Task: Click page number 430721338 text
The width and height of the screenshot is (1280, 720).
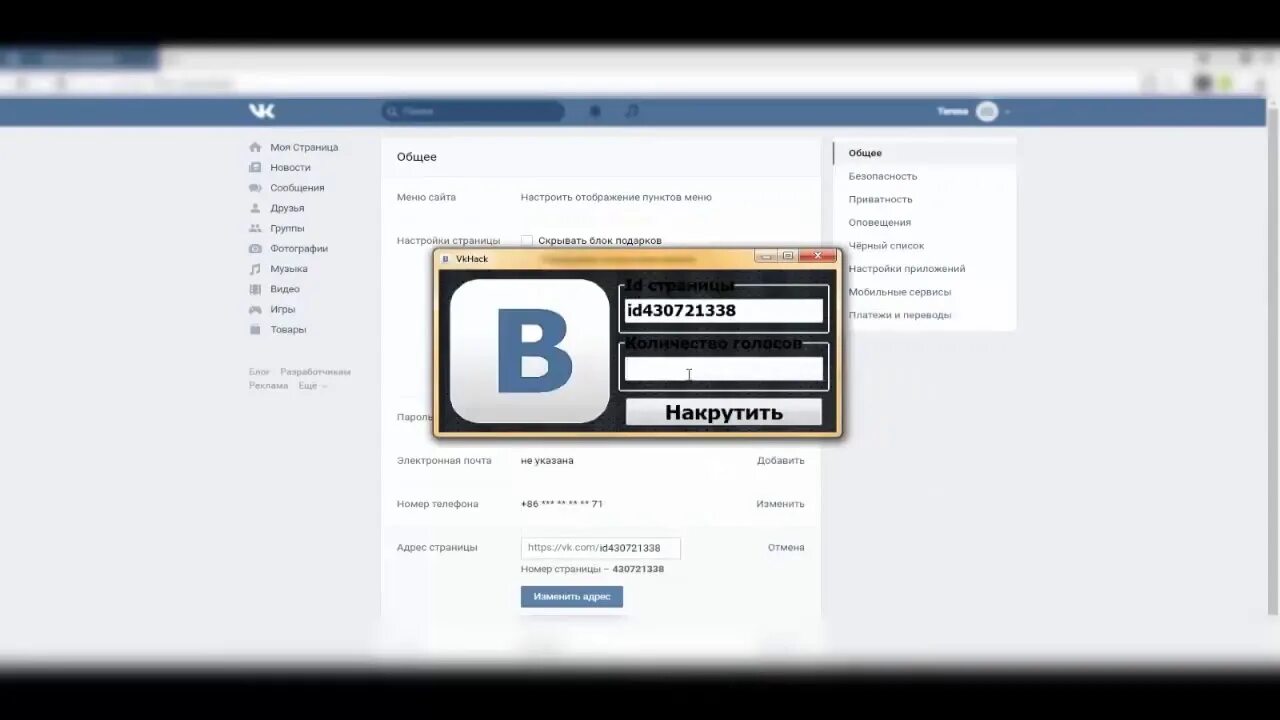Action: click(x=638, y=569)
